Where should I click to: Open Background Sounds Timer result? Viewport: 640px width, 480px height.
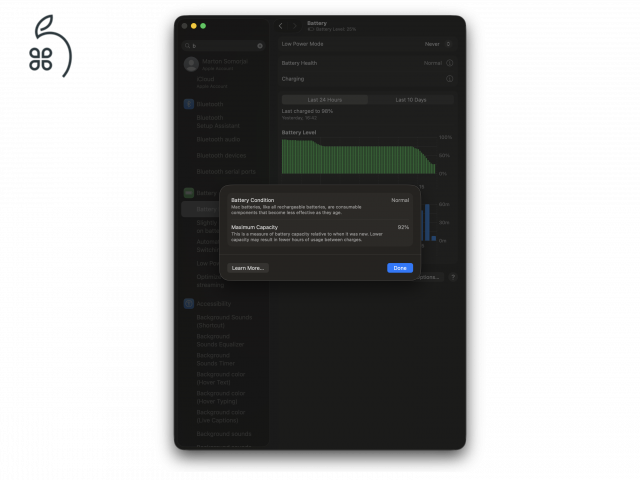point(216,359)
